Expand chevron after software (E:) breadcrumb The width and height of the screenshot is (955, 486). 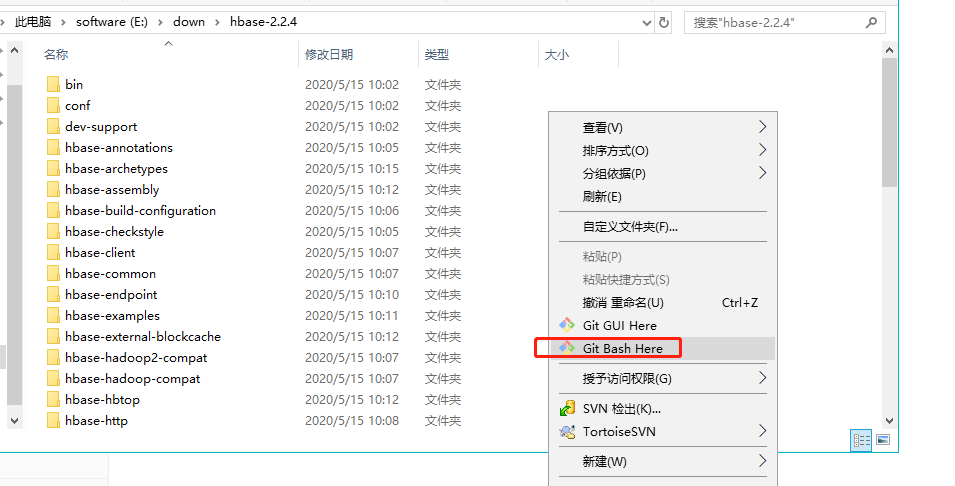160,23
